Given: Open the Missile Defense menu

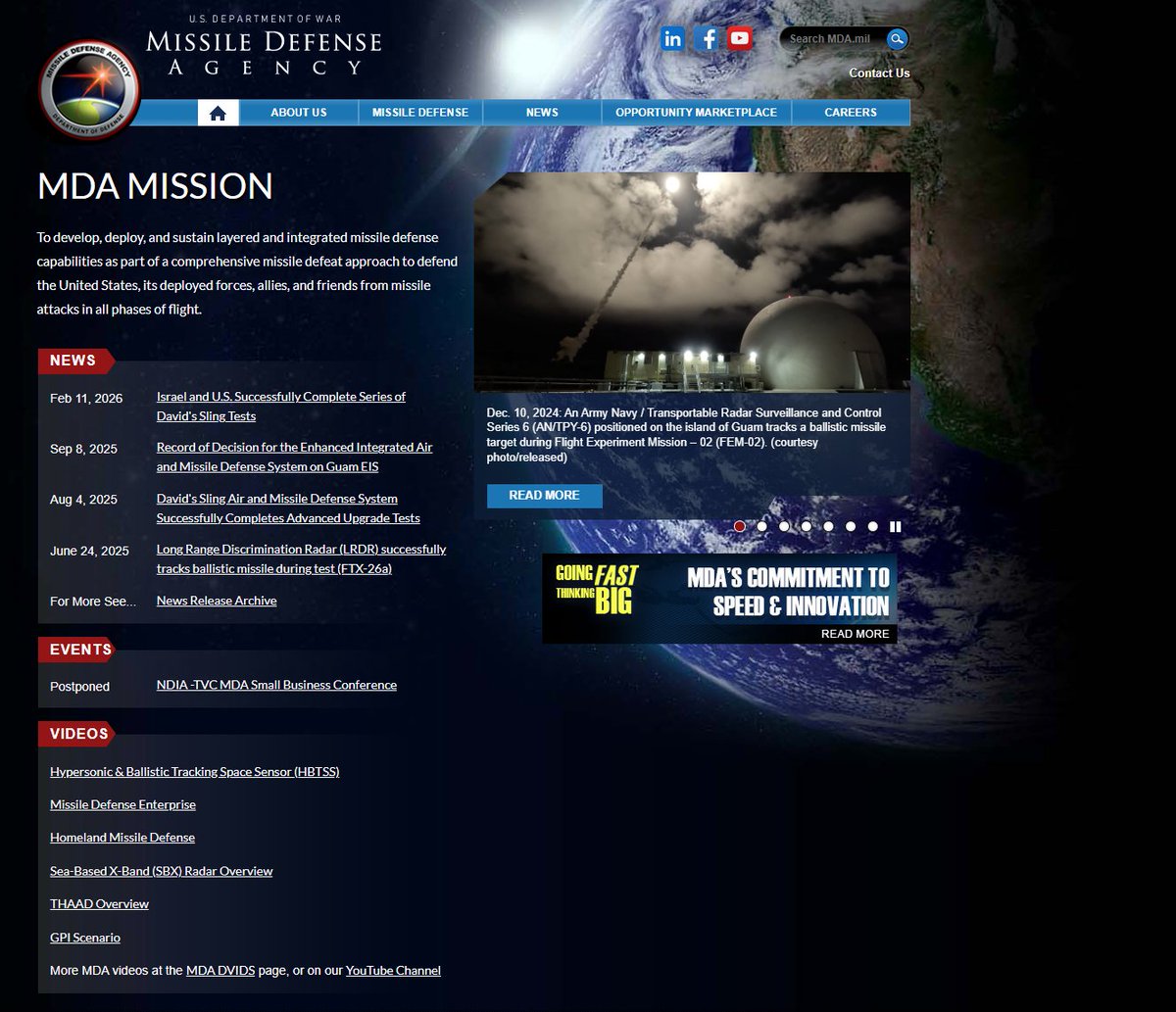Looking at the screenshot, I should 420,113.
